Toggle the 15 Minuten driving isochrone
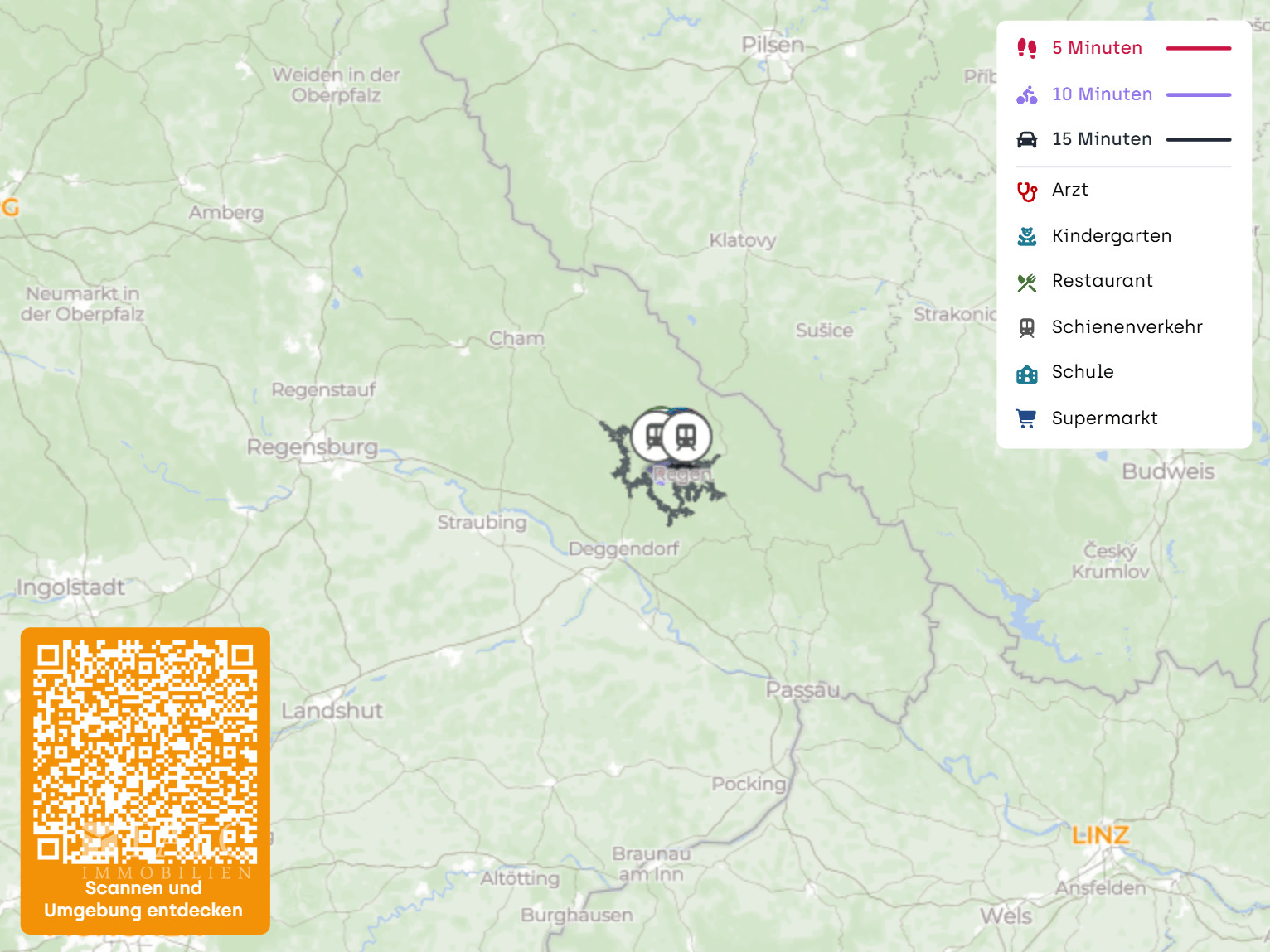This screenshot has height=952, width=1270. 1123,139
